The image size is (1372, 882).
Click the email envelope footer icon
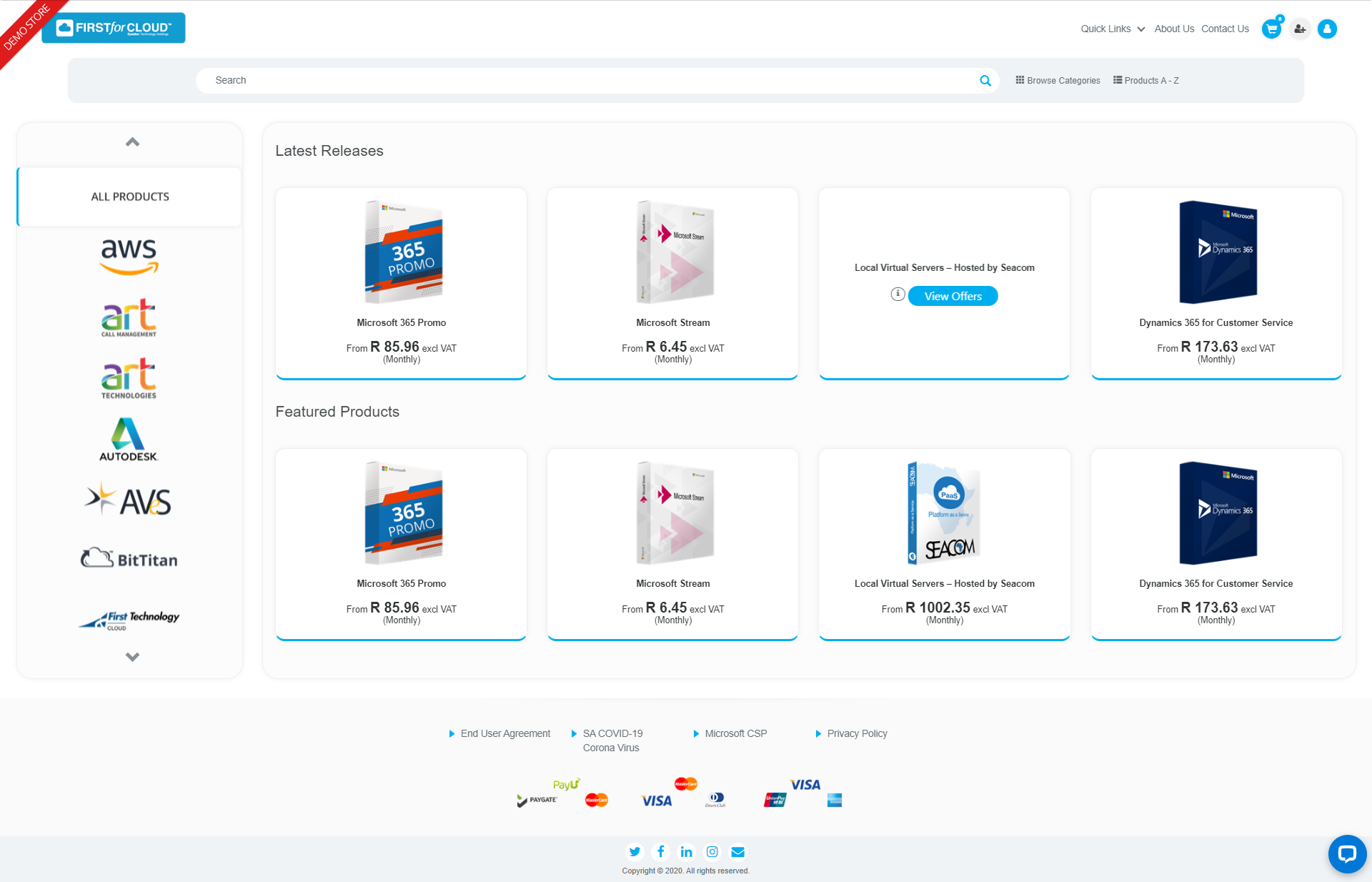click(738, 851)
